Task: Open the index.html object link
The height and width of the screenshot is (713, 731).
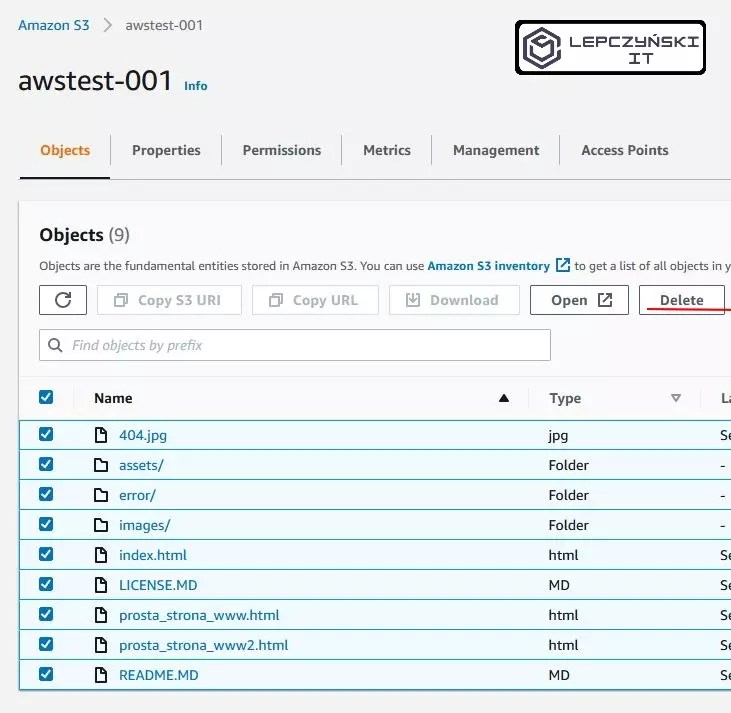Action: click(153, 555)
